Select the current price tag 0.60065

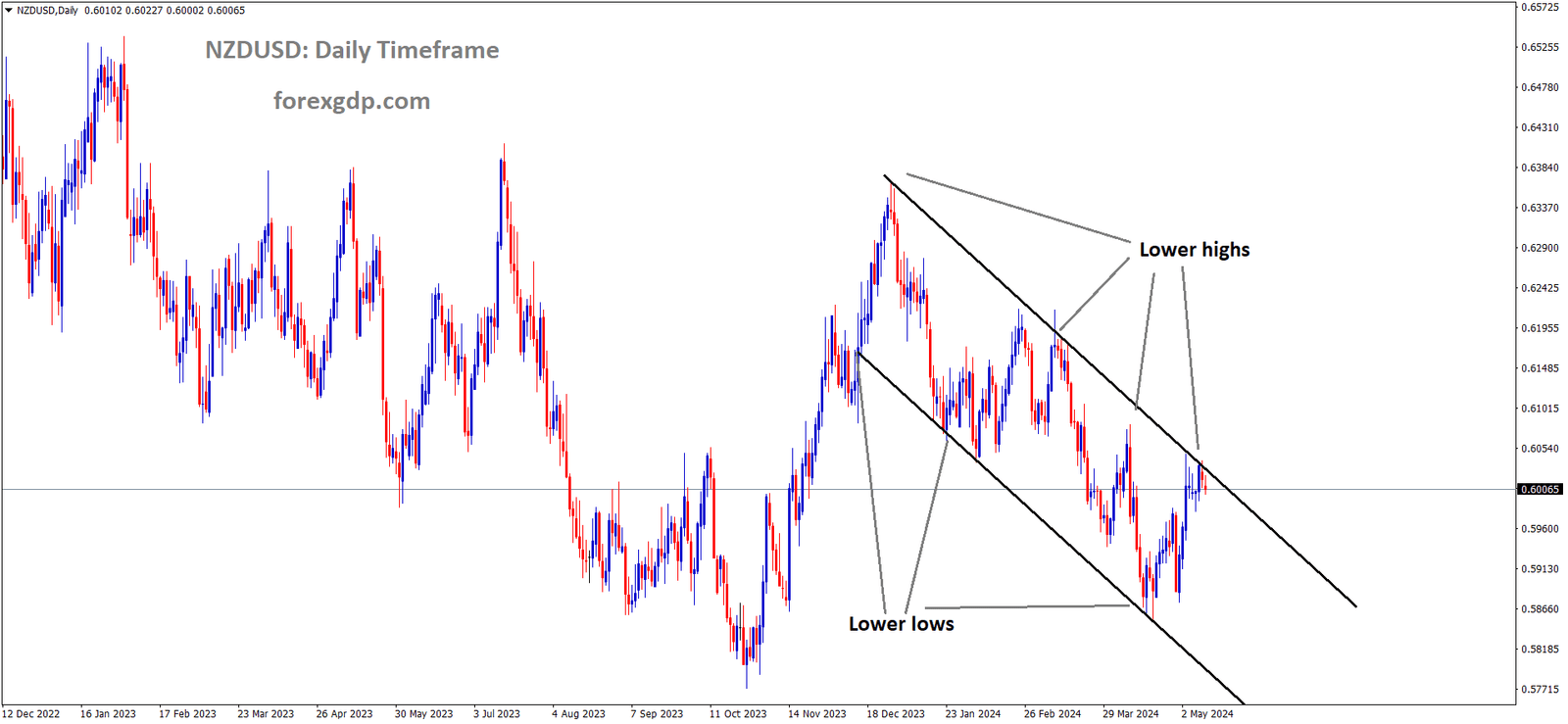(1540, 489)
